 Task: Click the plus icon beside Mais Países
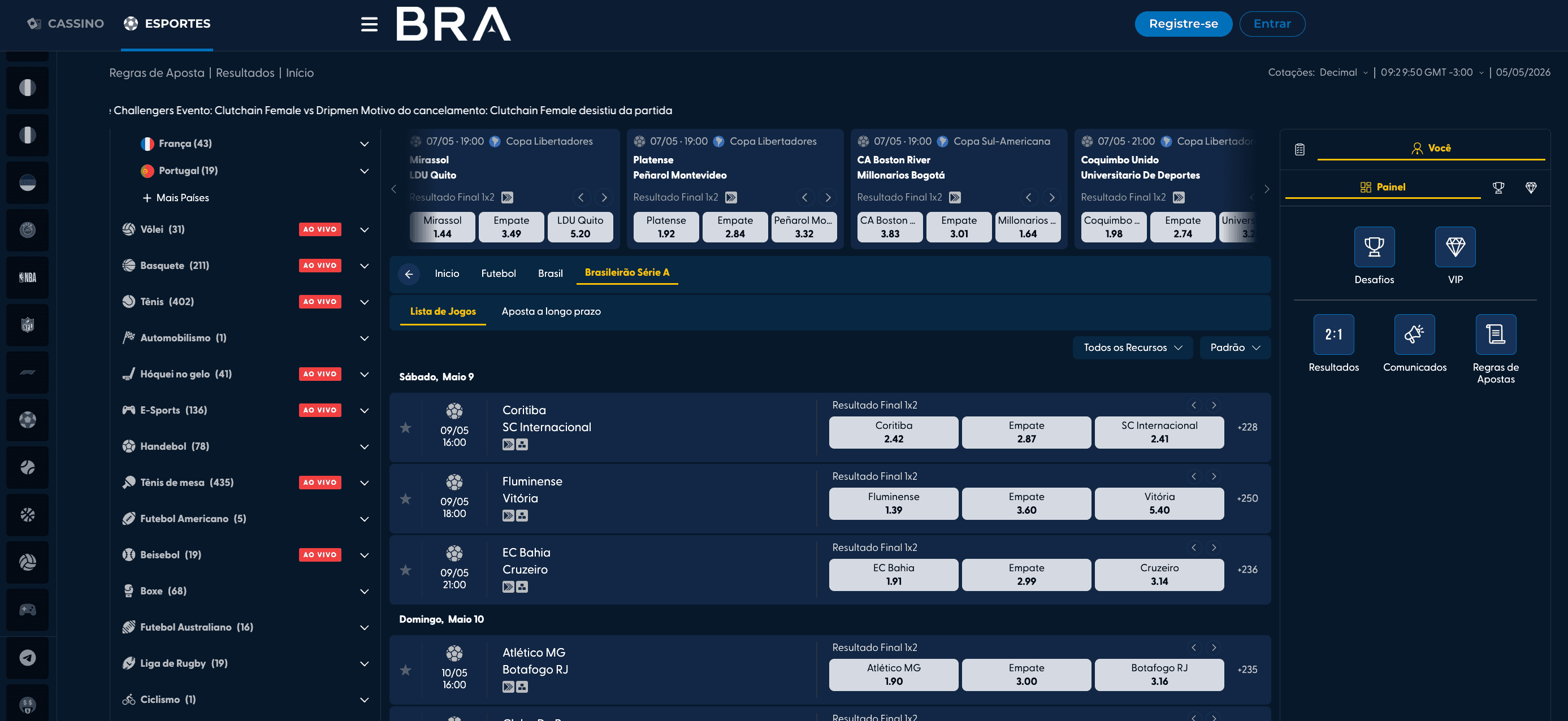coord(147,198)
